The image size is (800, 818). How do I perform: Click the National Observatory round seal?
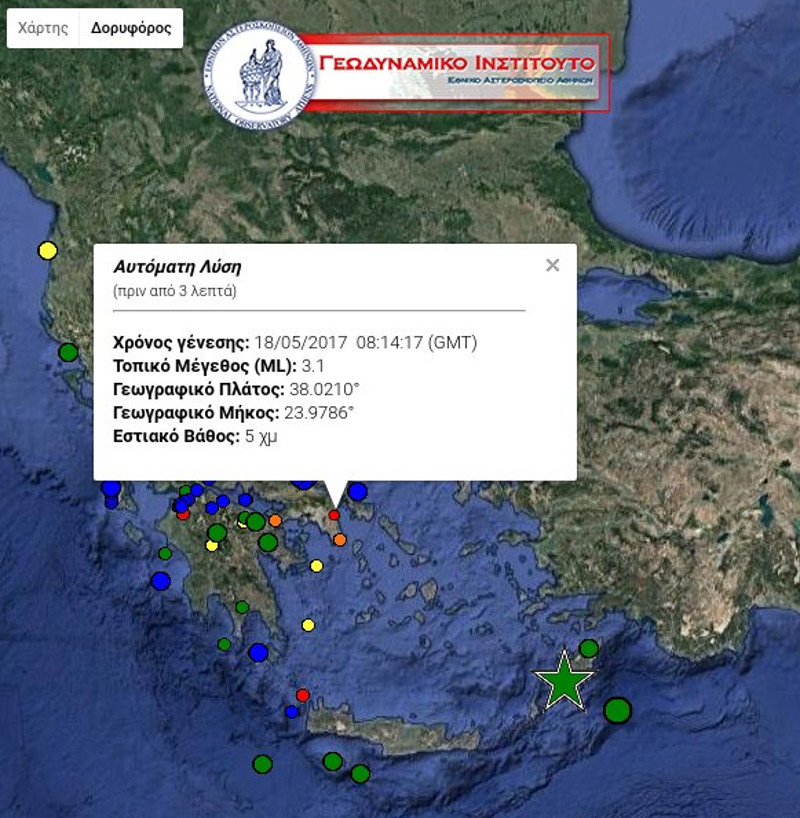click(x=260, y=75)
